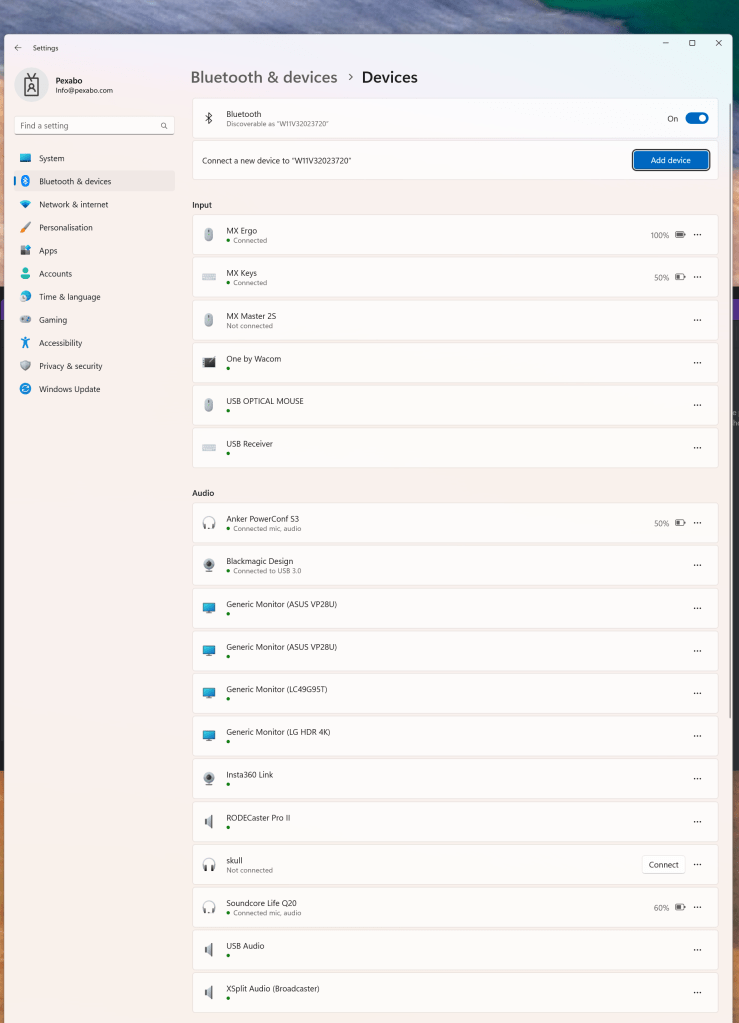
Task: Click the Insta360 Link webcam icon
Action: (209, 779)
